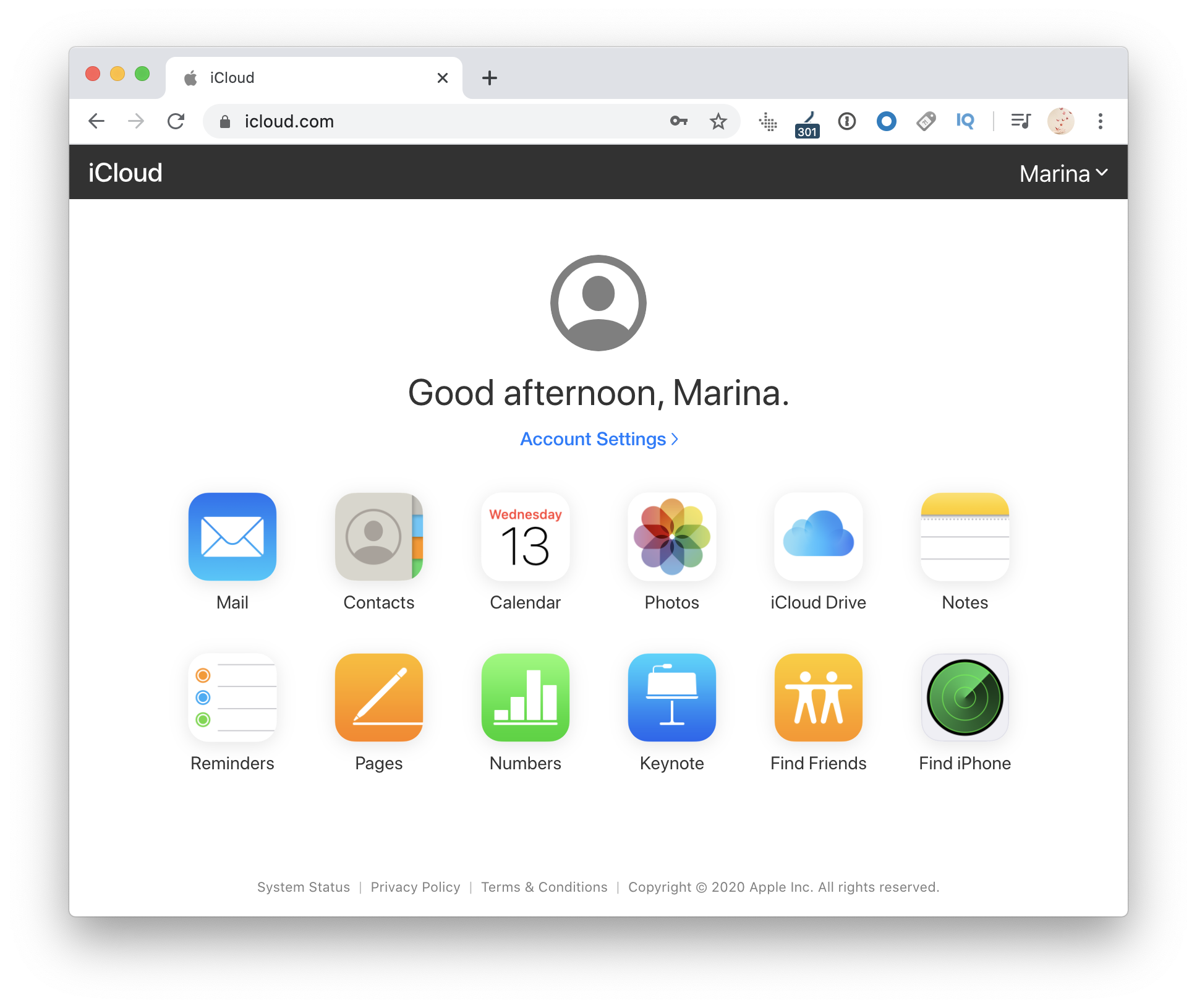The width and height of the screenshot is (1197, 1008).
Task: Open Keynote app
Action: 671,703
